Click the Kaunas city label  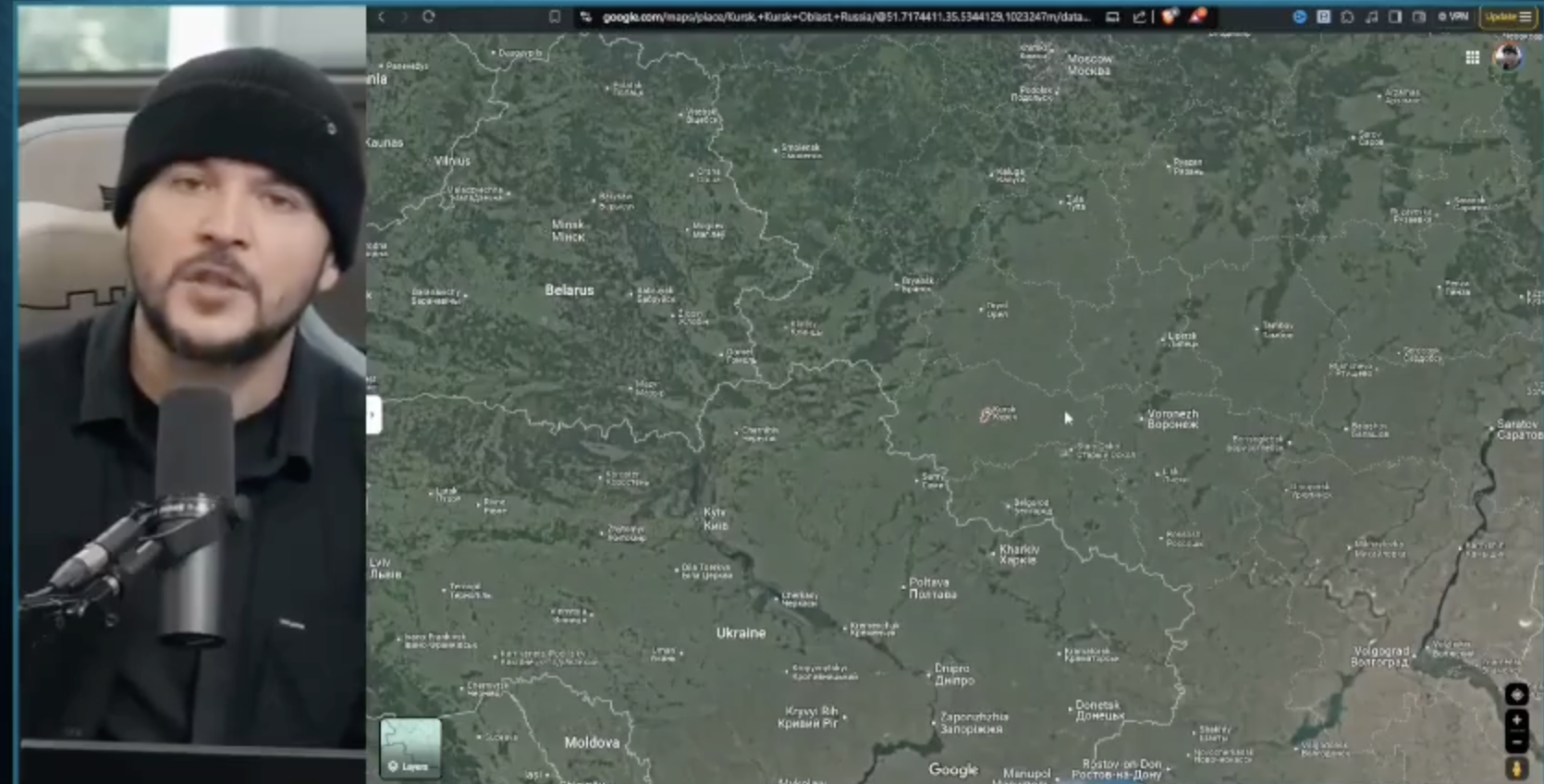point(386,142)
